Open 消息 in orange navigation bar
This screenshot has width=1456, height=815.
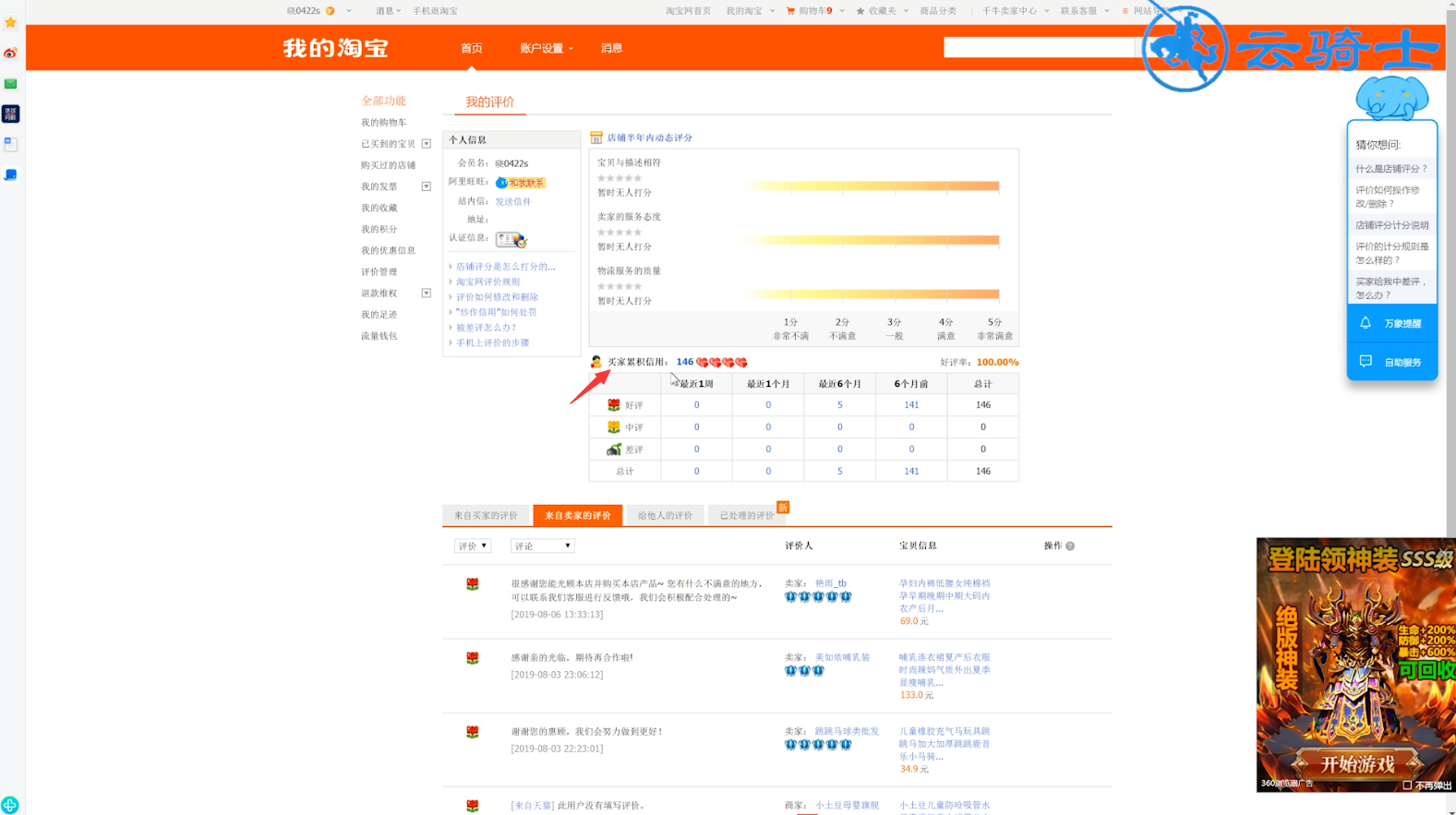click(x=611, y=48)
